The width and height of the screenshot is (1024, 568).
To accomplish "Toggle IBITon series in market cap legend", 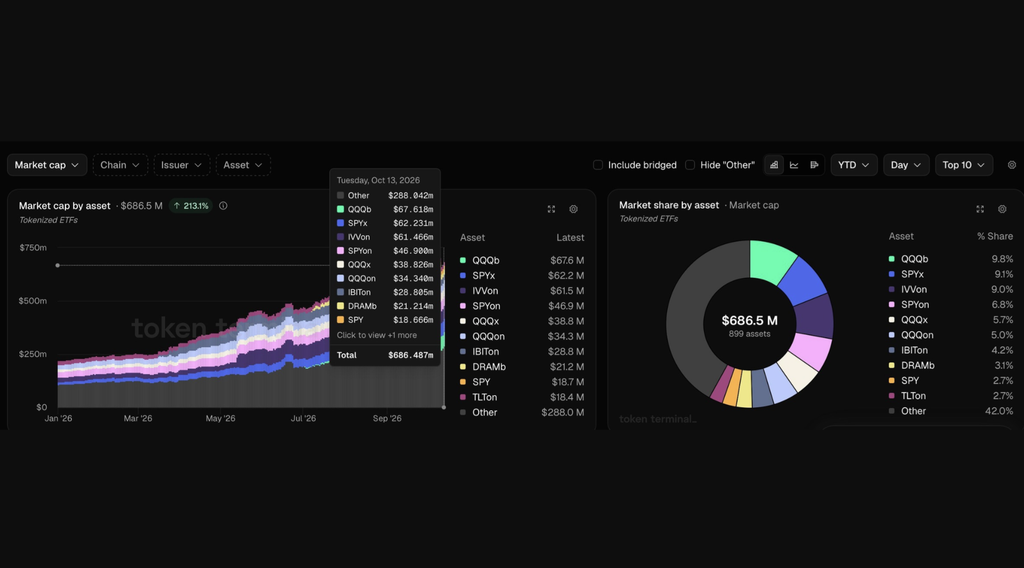I will [x=521, y=352].
